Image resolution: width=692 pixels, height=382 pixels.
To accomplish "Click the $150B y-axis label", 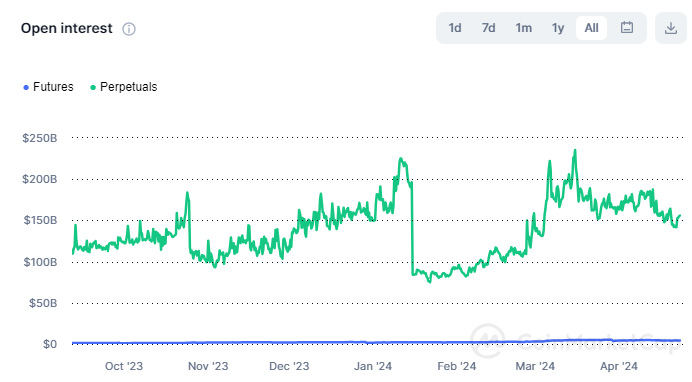I will tap(40, 220).
